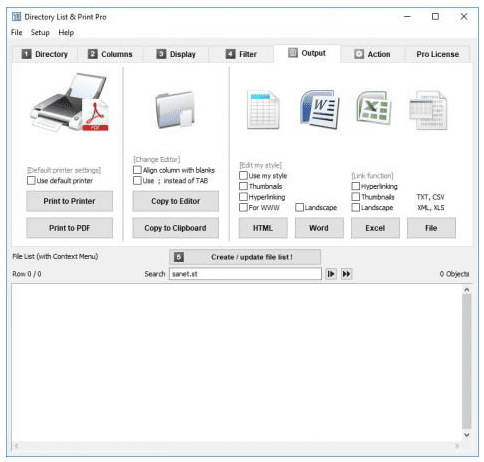Click Create / update file list button
Screen dimensions: 484x462
coord(245,257)
